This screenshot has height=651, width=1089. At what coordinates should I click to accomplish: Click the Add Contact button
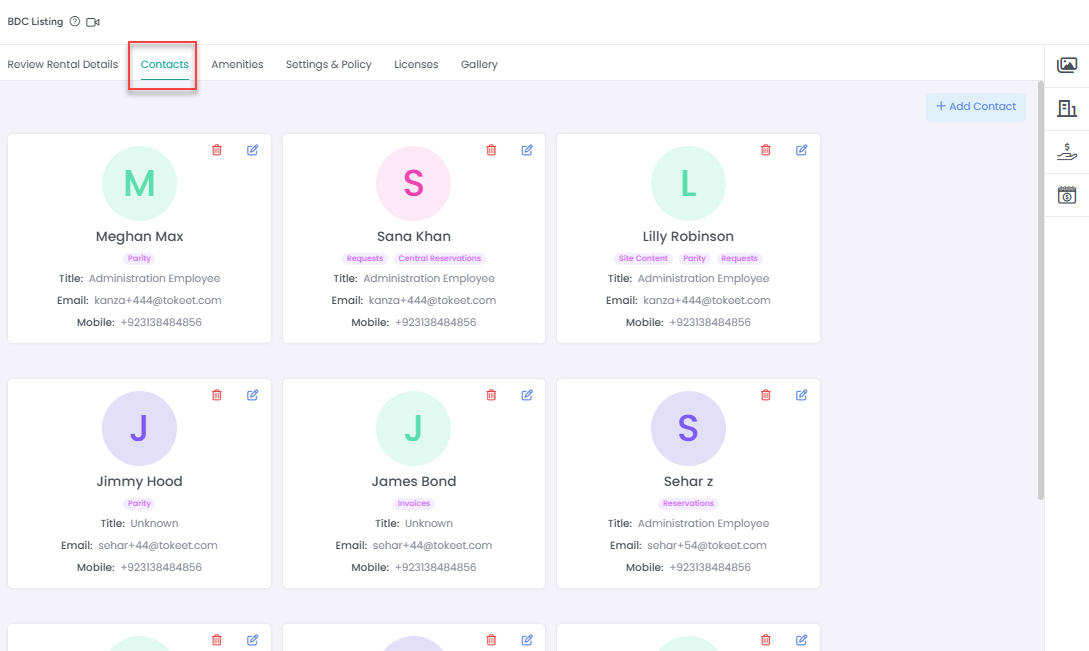[976, 107]
